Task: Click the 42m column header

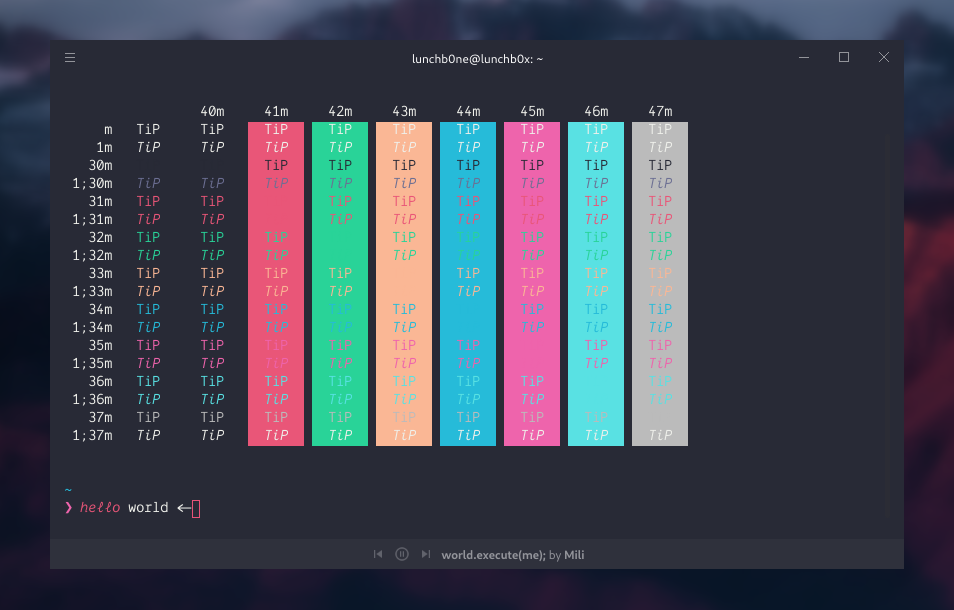Action: point(340,111)
